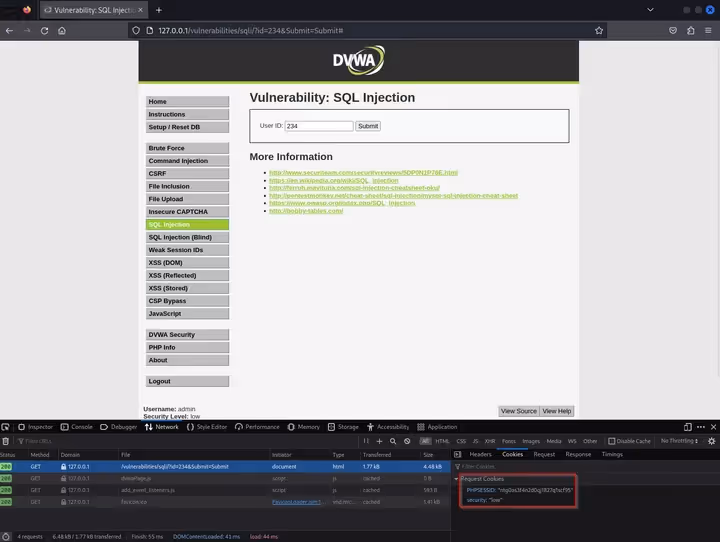
Task: Open the Debugger panel
Action: tap(118, 427)
